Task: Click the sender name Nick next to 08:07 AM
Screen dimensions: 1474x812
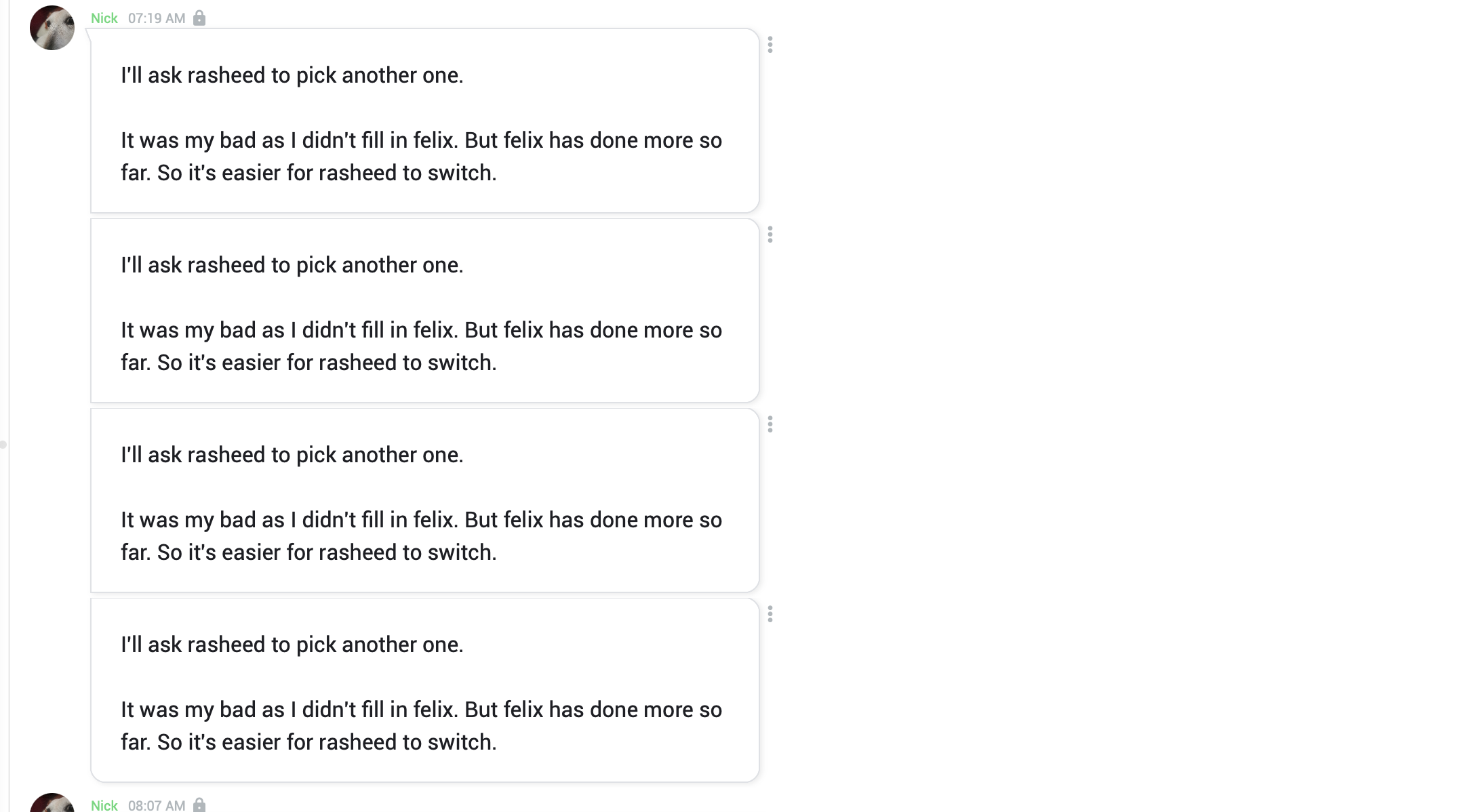Action: 103,806
